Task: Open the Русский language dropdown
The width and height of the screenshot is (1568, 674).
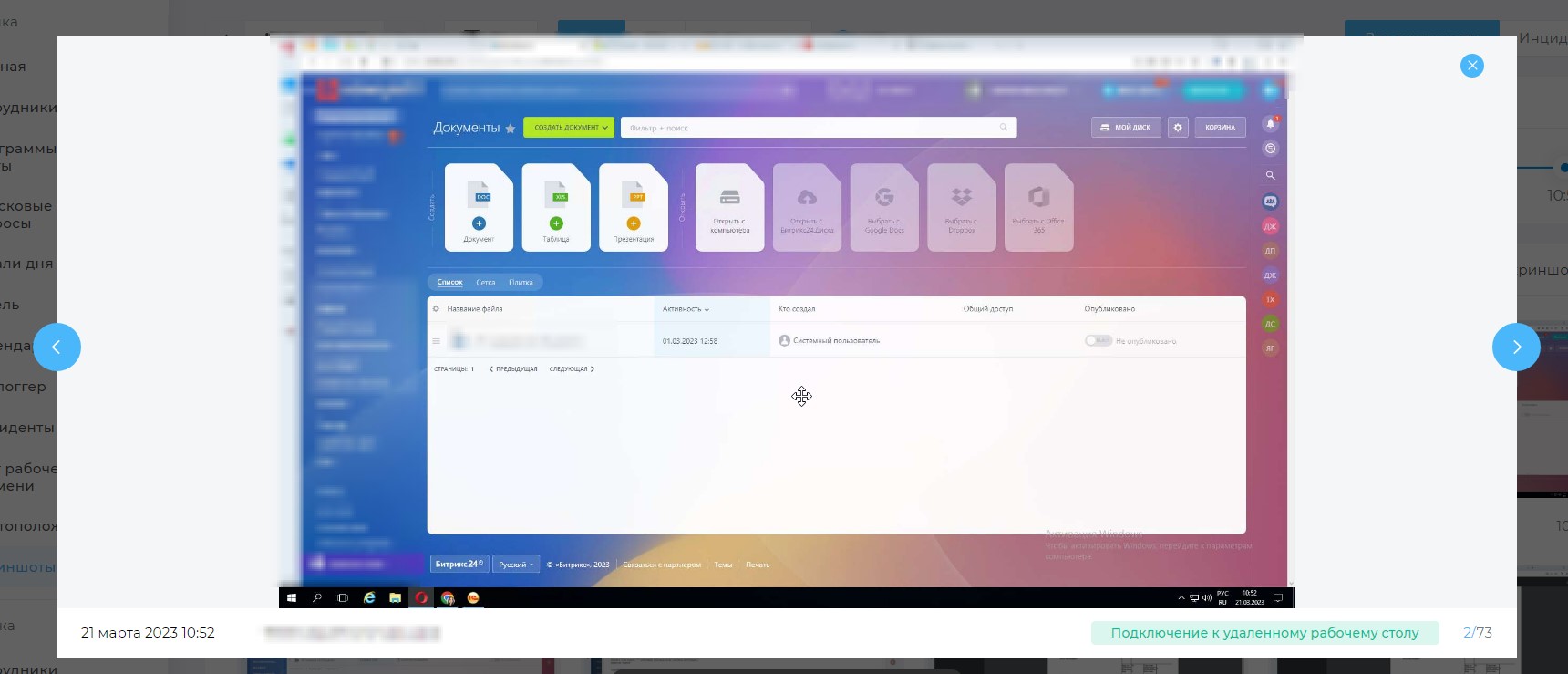Action: [x=516, y=565]
